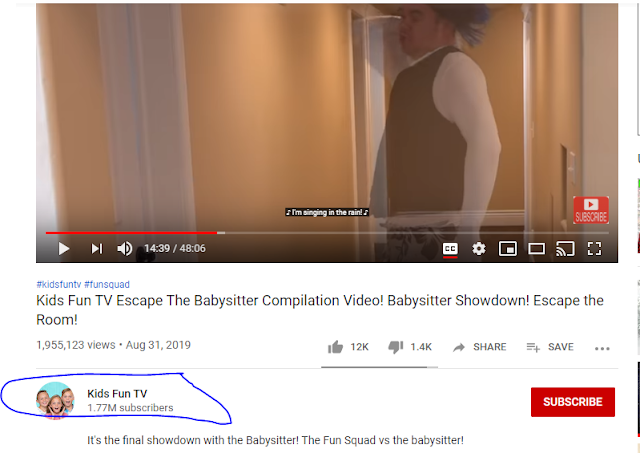Skip to the next video
The width and height of the screenshot is (640, 453).
[97, 249]
